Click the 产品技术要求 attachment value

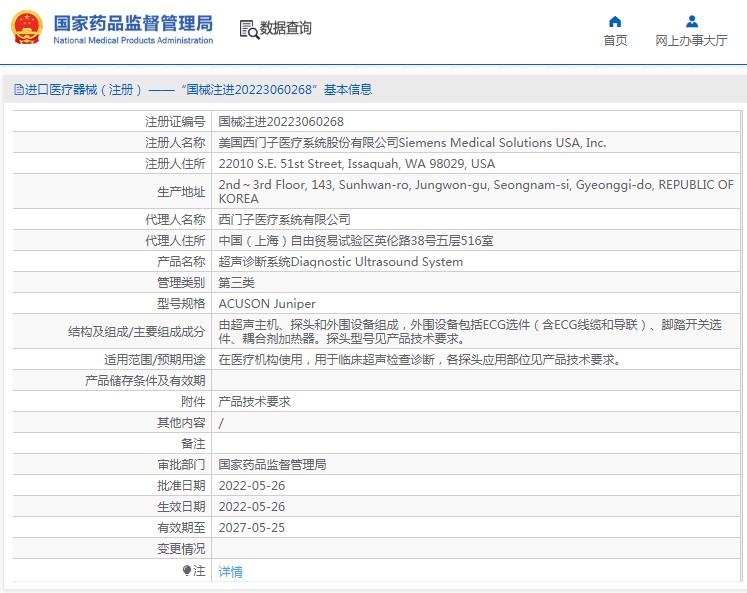point(254,402)
